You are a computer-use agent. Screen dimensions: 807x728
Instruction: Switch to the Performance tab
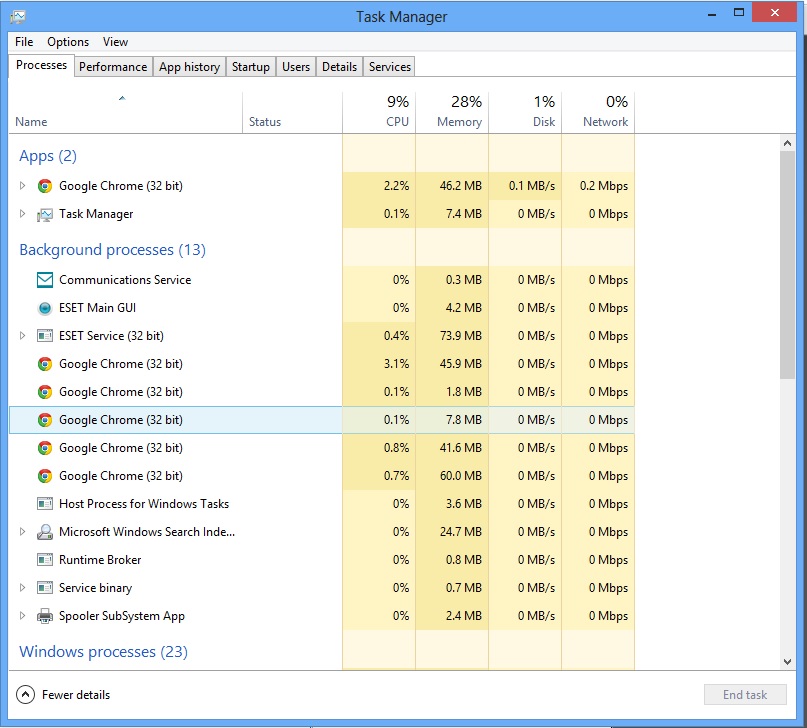[113, 67]
